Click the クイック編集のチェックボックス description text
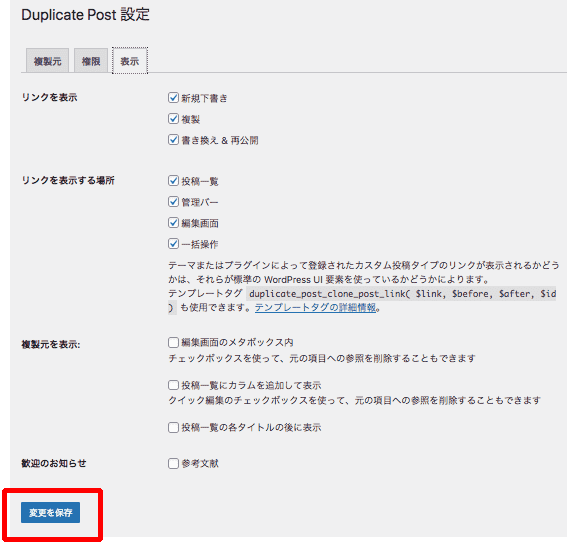Image resolution: width=567 pixels, height=547 pixels. click(x=354, y=401)
